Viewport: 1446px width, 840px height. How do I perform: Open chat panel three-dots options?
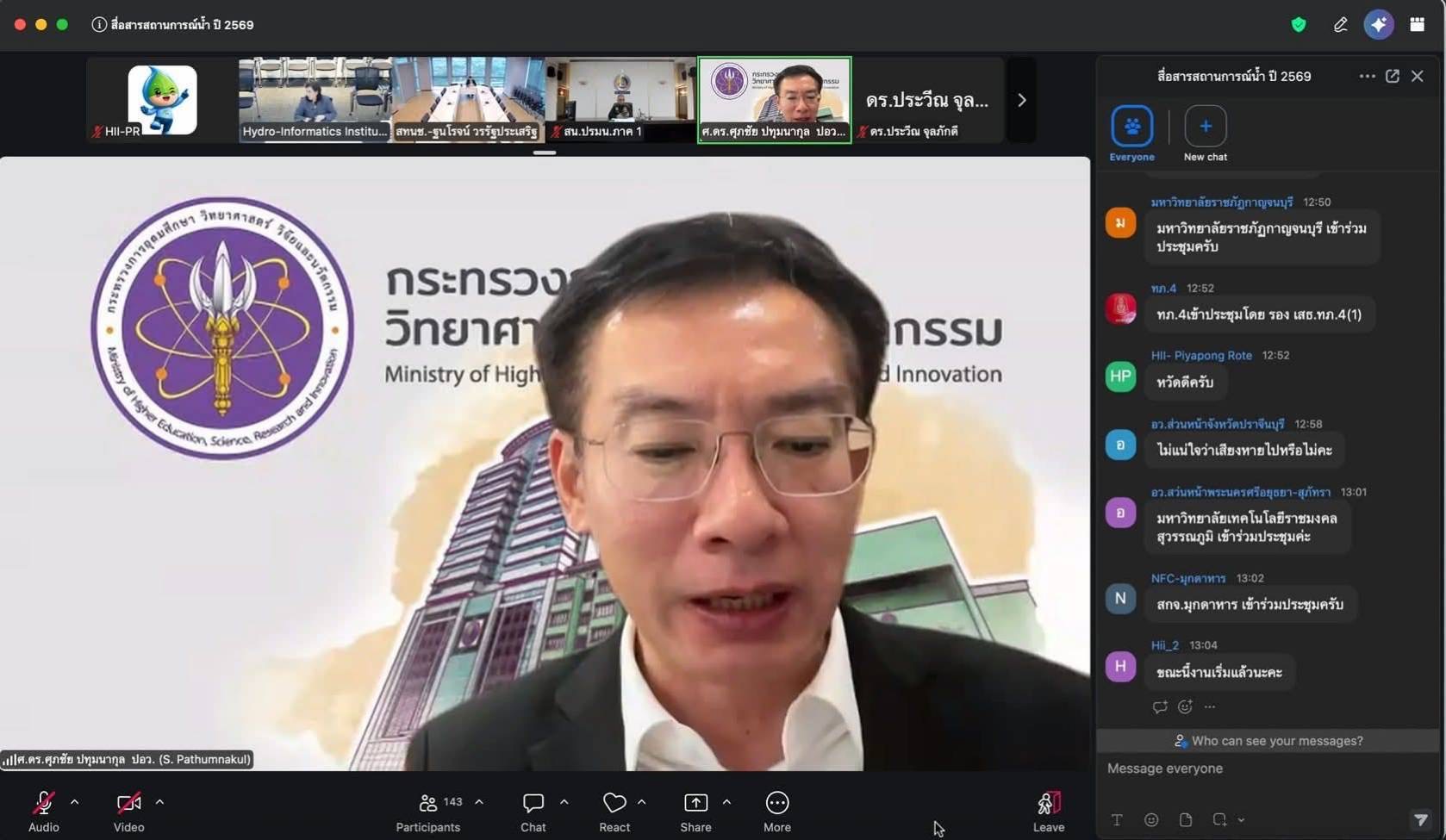pyautogui.click(x=1367, y=76)
